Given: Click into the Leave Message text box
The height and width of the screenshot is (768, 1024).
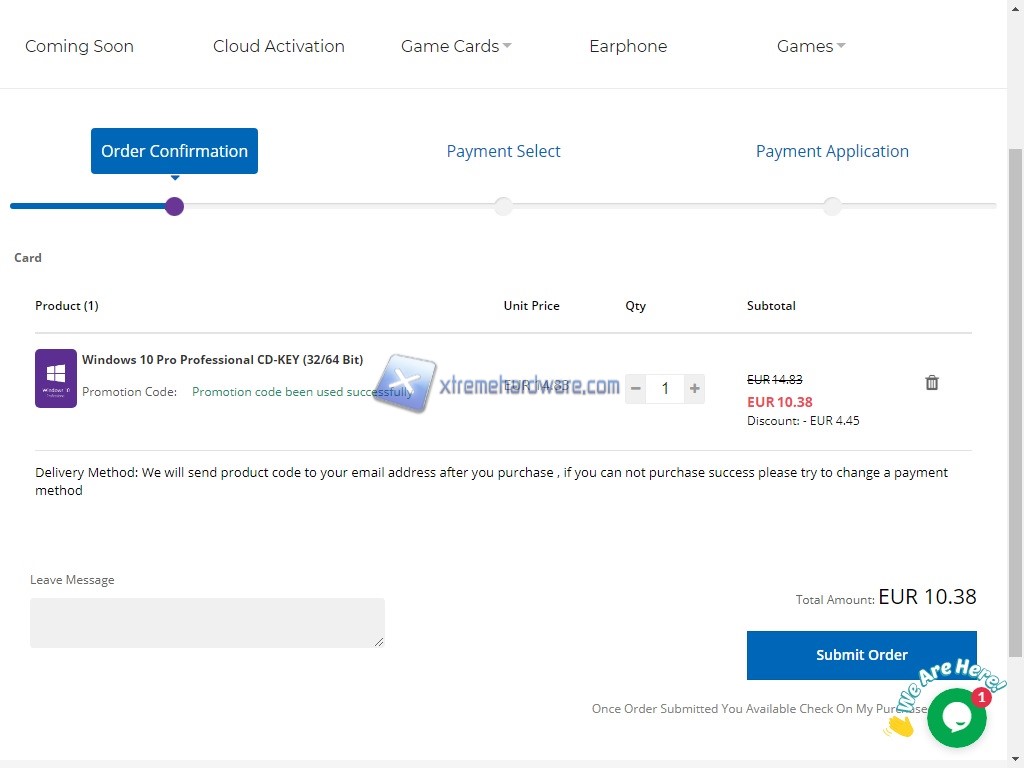Looking at the screenshot, I should [207, 622].
